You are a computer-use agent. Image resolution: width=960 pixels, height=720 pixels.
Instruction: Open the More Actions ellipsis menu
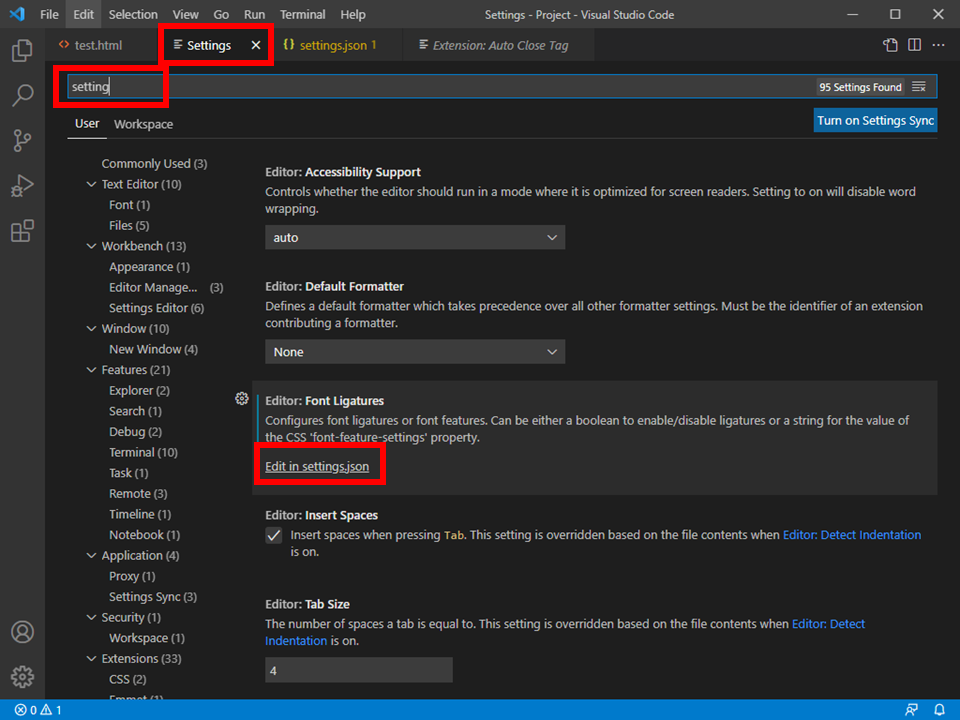[938, 45]
